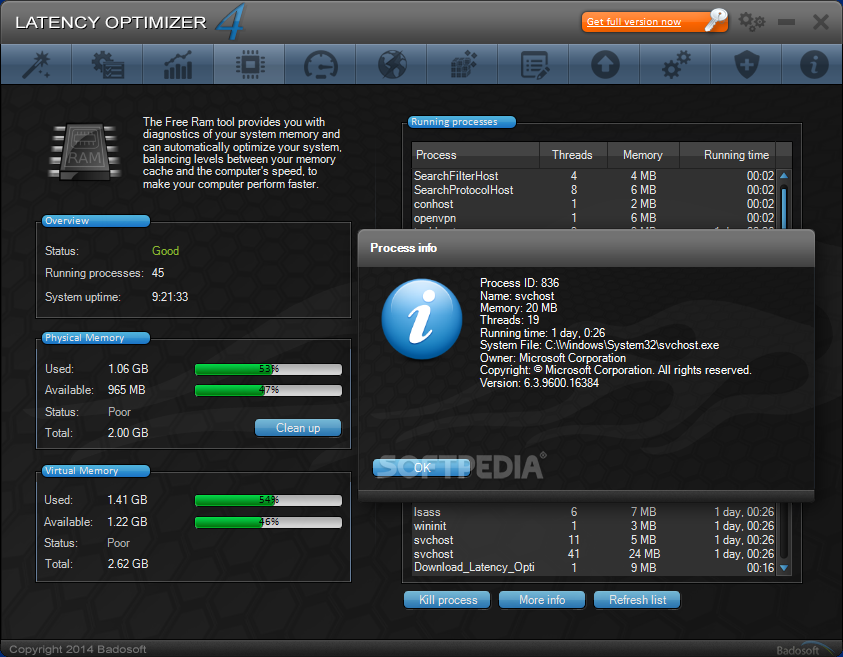Click physical memory Used 1.06 GB value
Image resolution: width=843 pixels, height=657 pixels.
point(128,369)
